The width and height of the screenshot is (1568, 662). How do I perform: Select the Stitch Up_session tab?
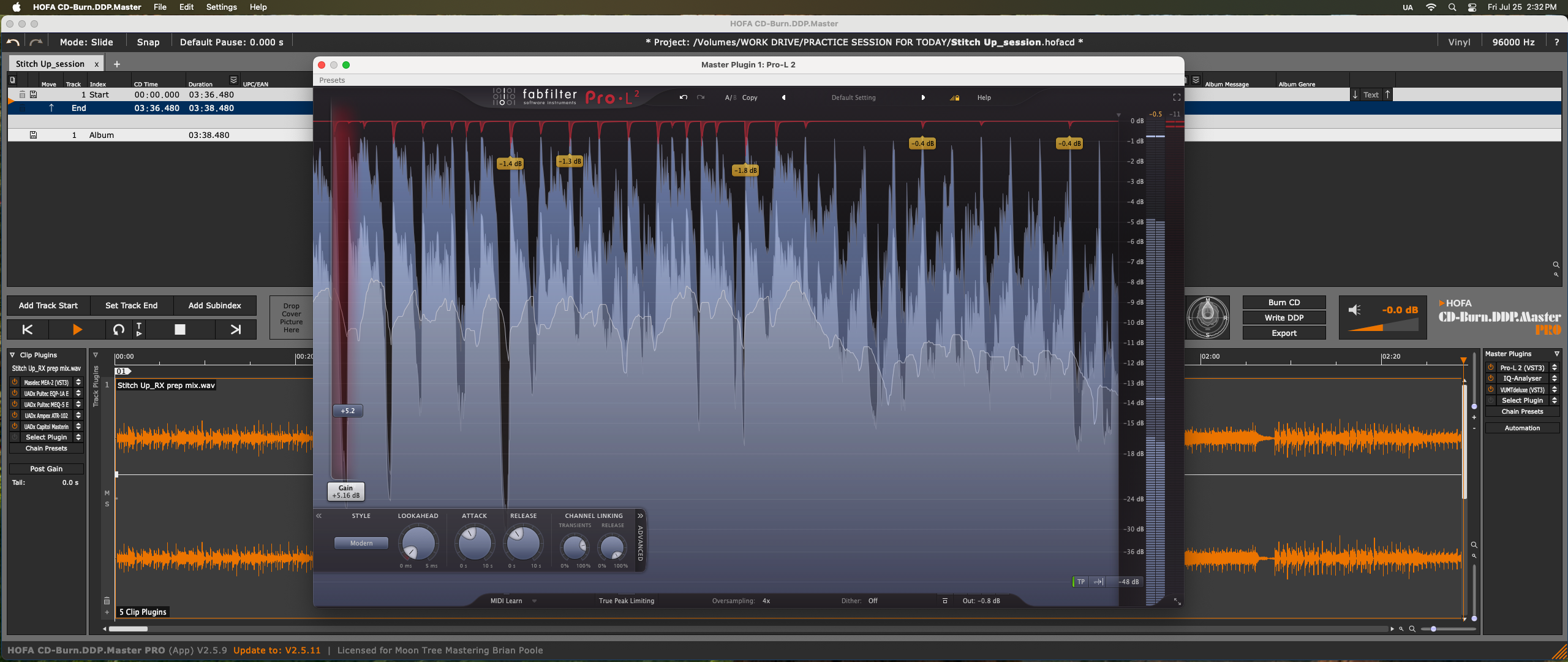click(50, 64)
